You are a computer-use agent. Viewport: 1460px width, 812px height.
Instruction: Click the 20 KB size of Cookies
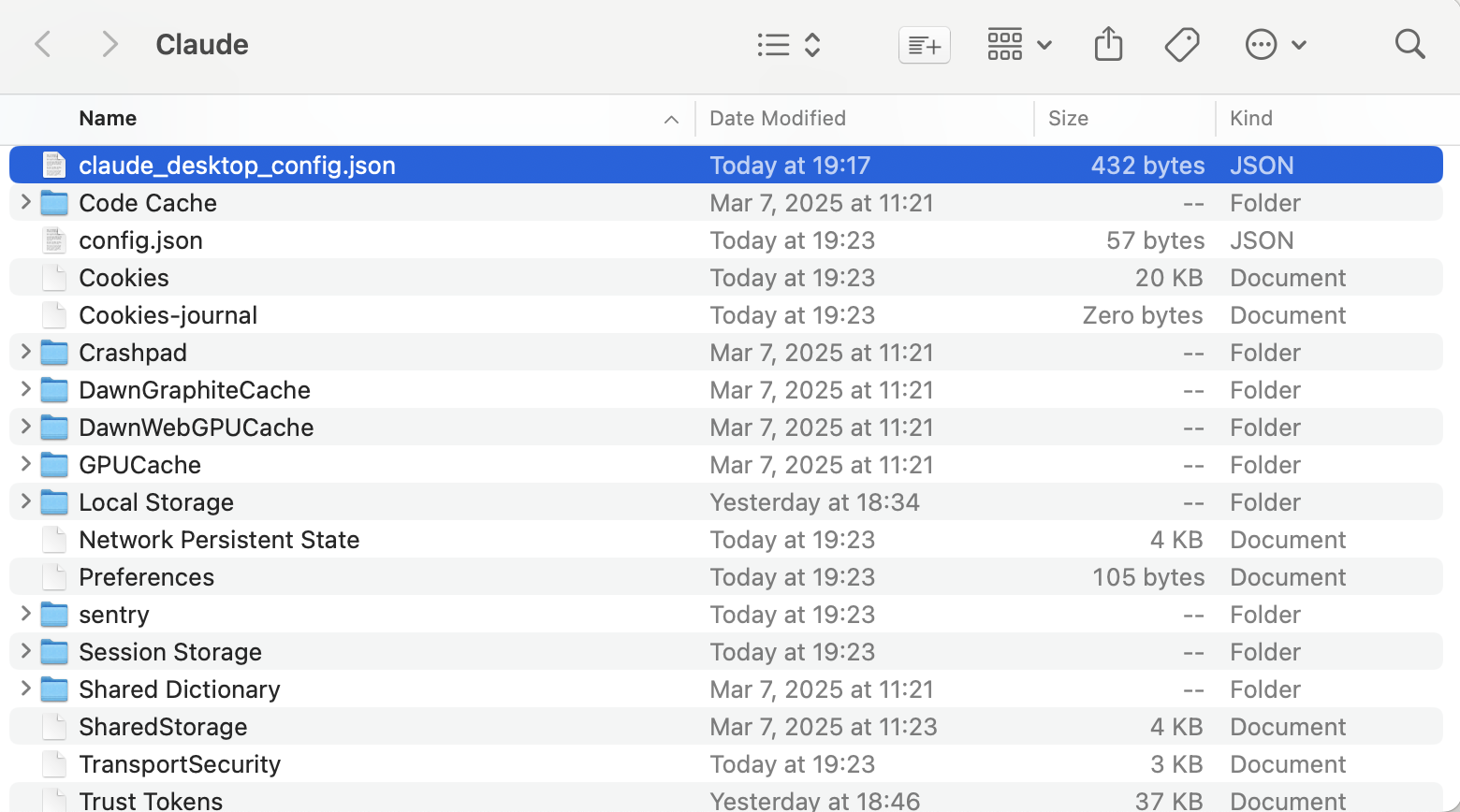(1169, 278)
